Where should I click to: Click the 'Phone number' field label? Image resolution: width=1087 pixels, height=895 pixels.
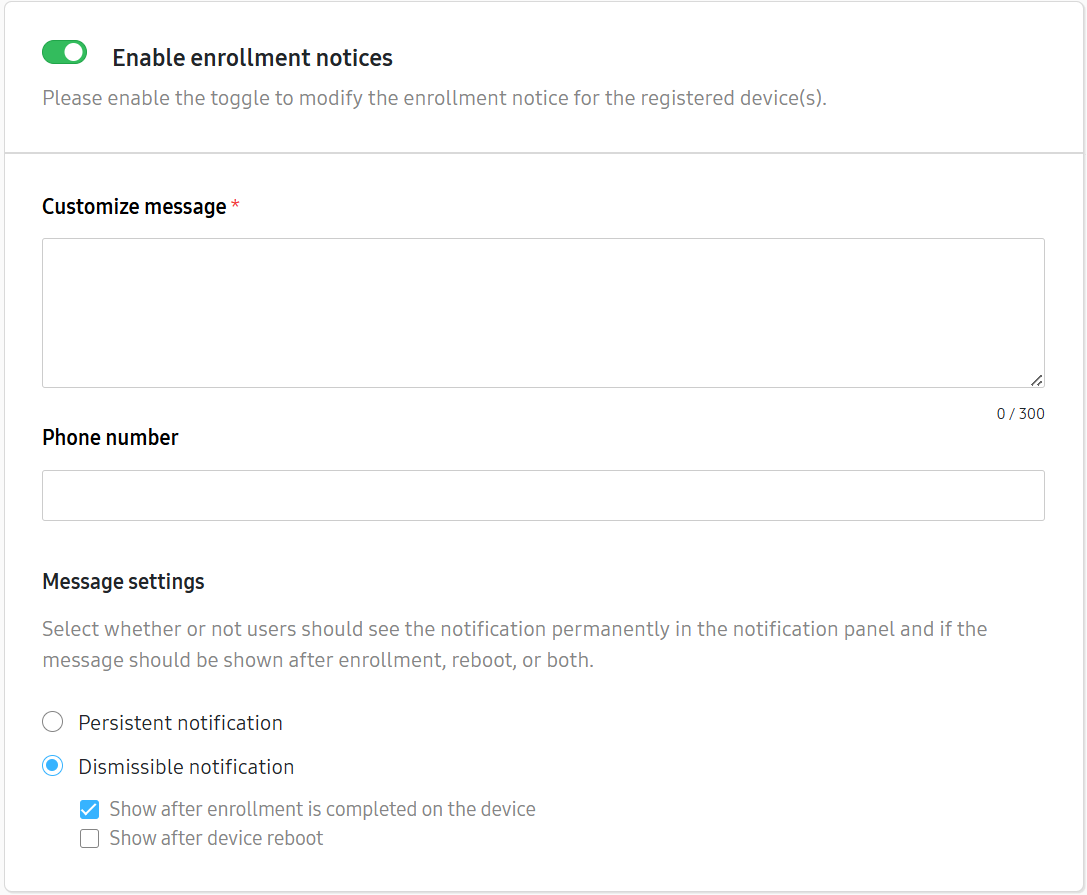110,437
